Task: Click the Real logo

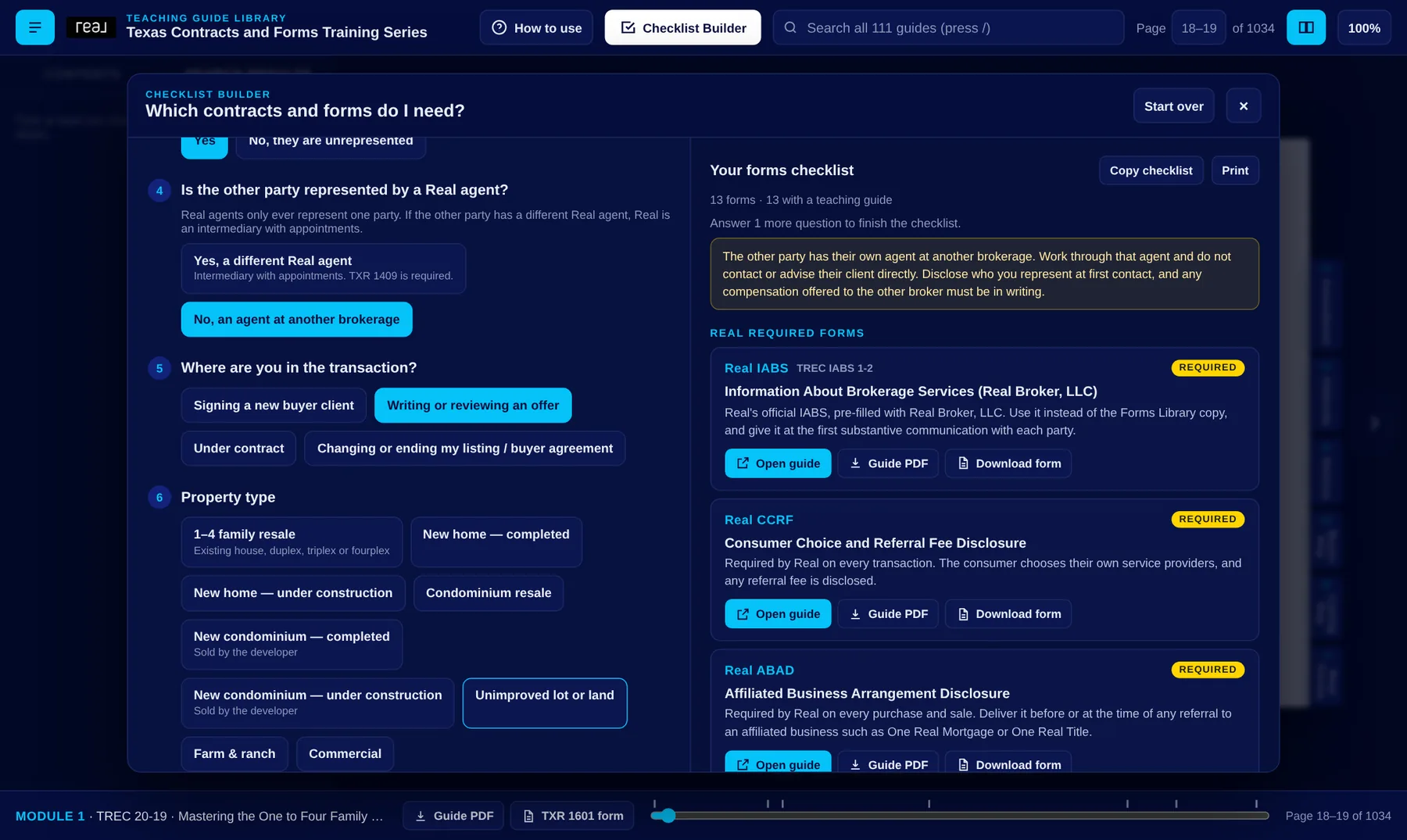Action: [x=91, y=27]
